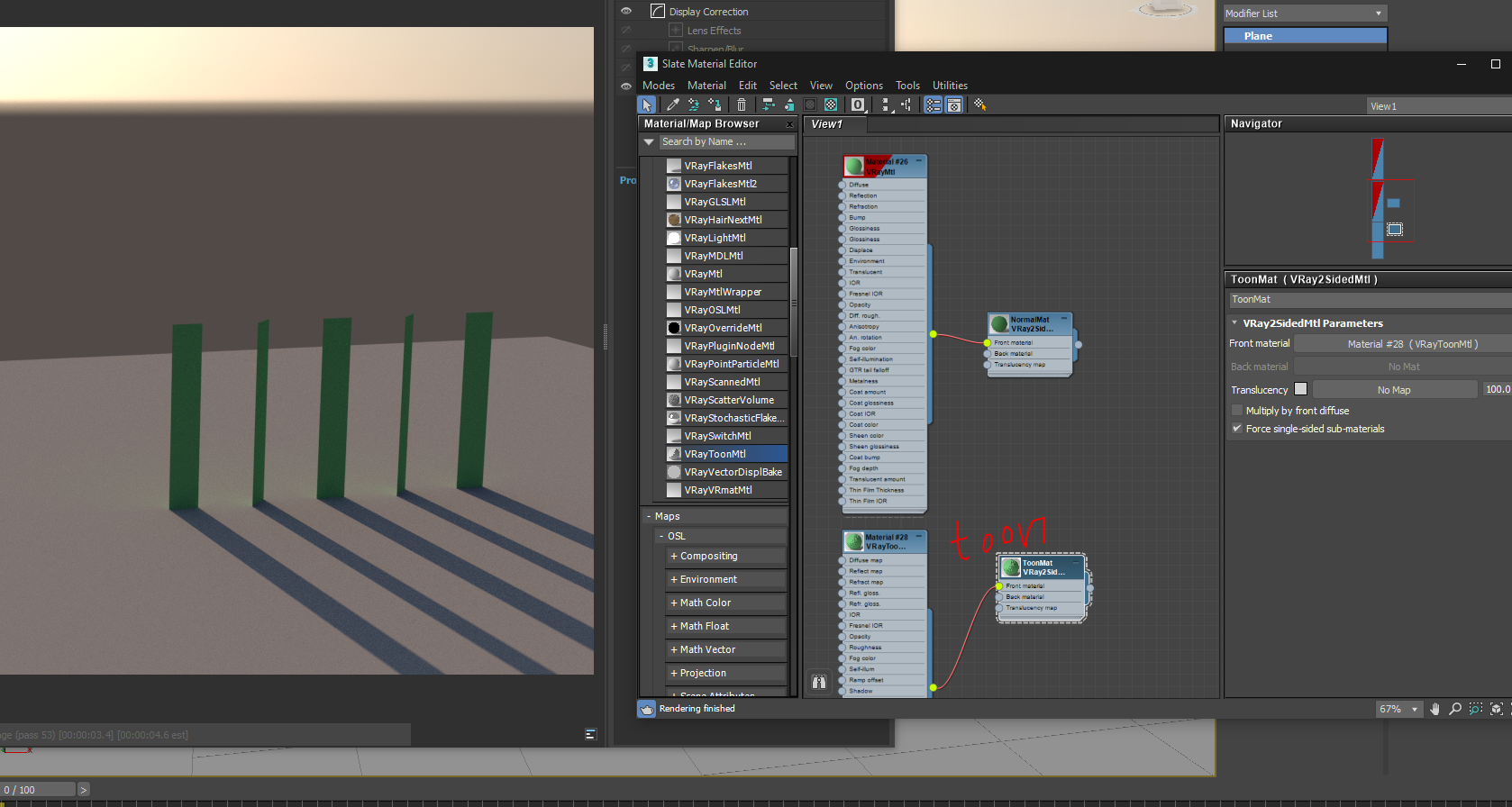This screenshot has width=1512, height=807.
Task: Select VRayToonMtl in material list
Action: (x=727, y=454)
